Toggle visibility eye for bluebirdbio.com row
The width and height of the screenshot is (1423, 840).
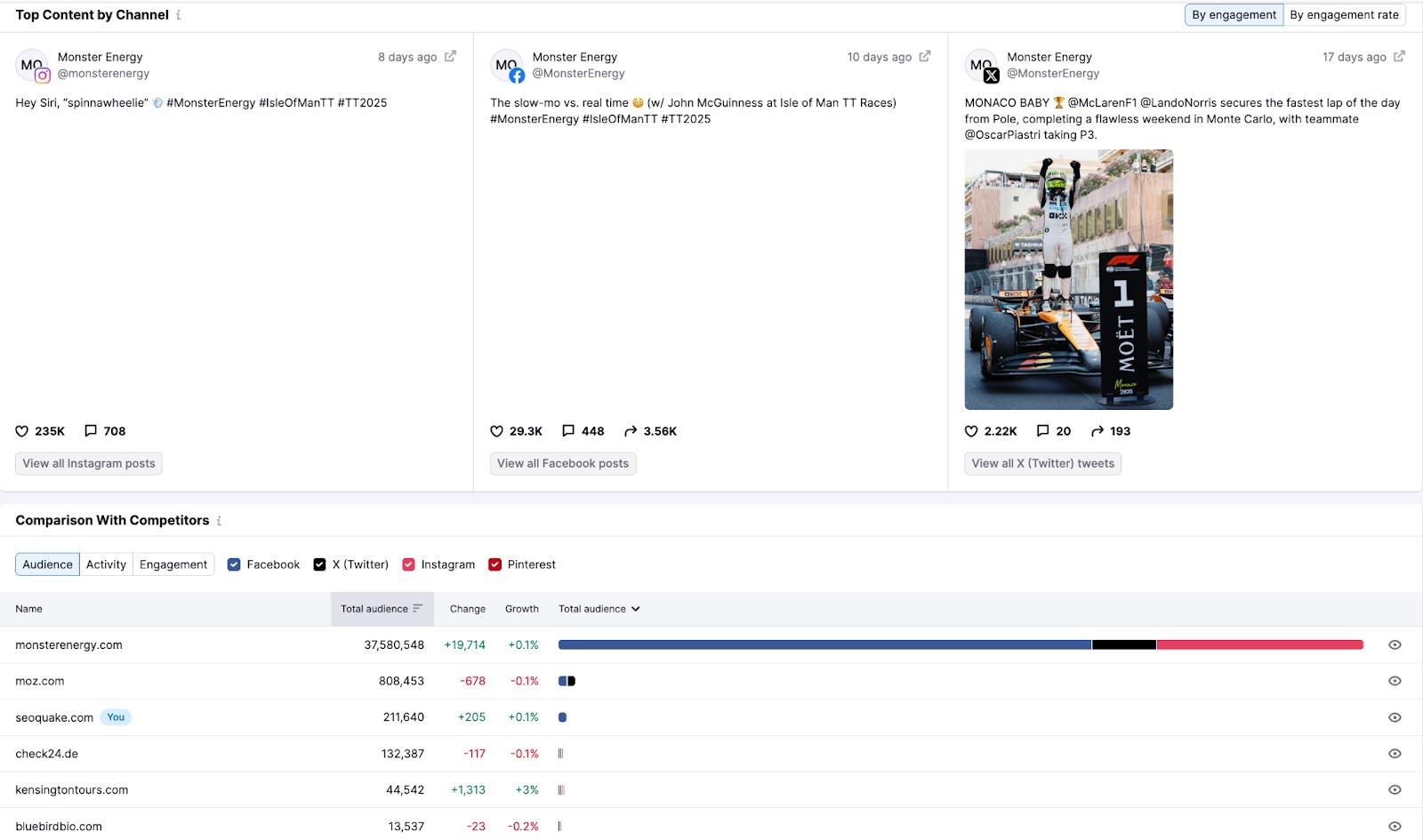pyautogui.click(x=1395, y=826)
